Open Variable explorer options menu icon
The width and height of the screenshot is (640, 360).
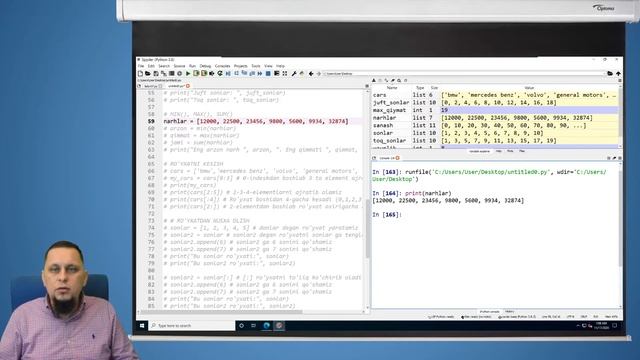pyautogui.click(x=620, y=80)
